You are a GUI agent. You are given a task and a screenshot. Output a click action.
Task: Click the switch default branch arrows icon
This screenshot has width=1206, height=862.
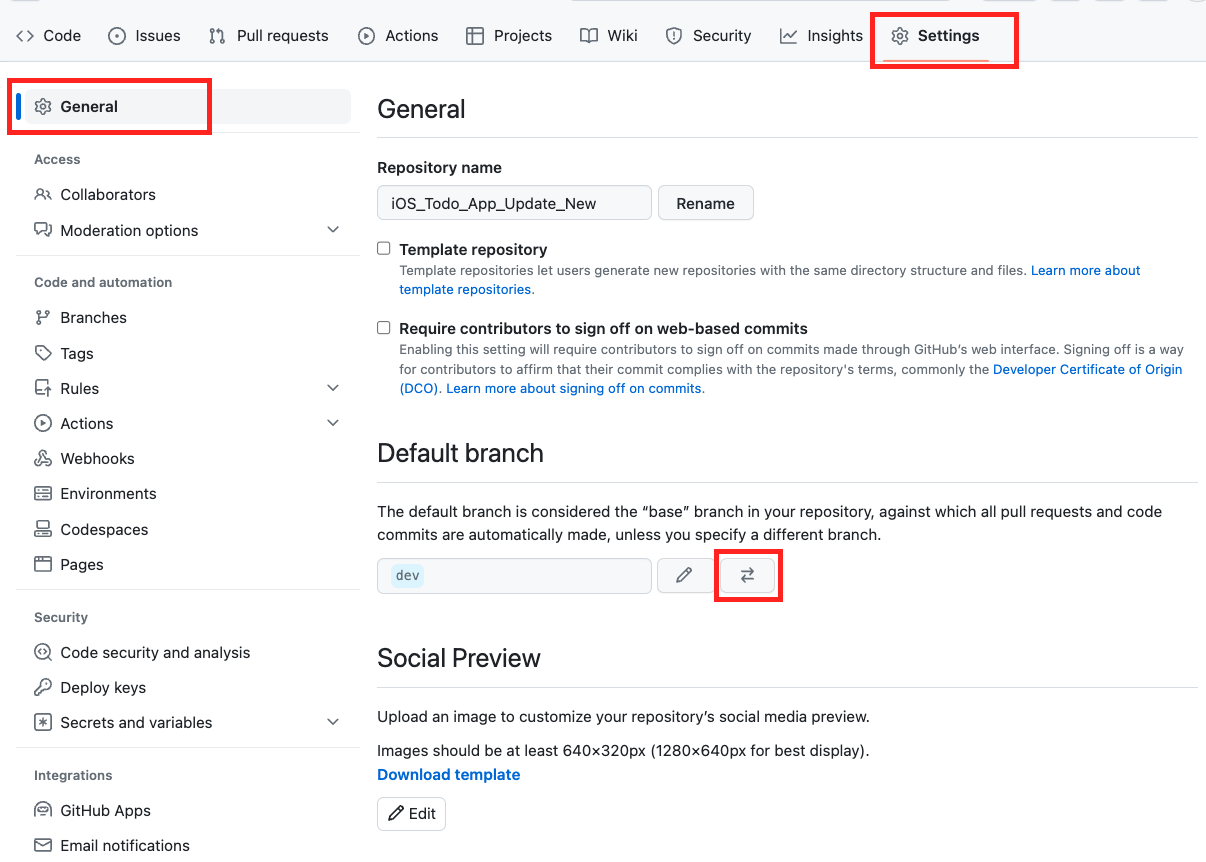(x=747, y=575)
